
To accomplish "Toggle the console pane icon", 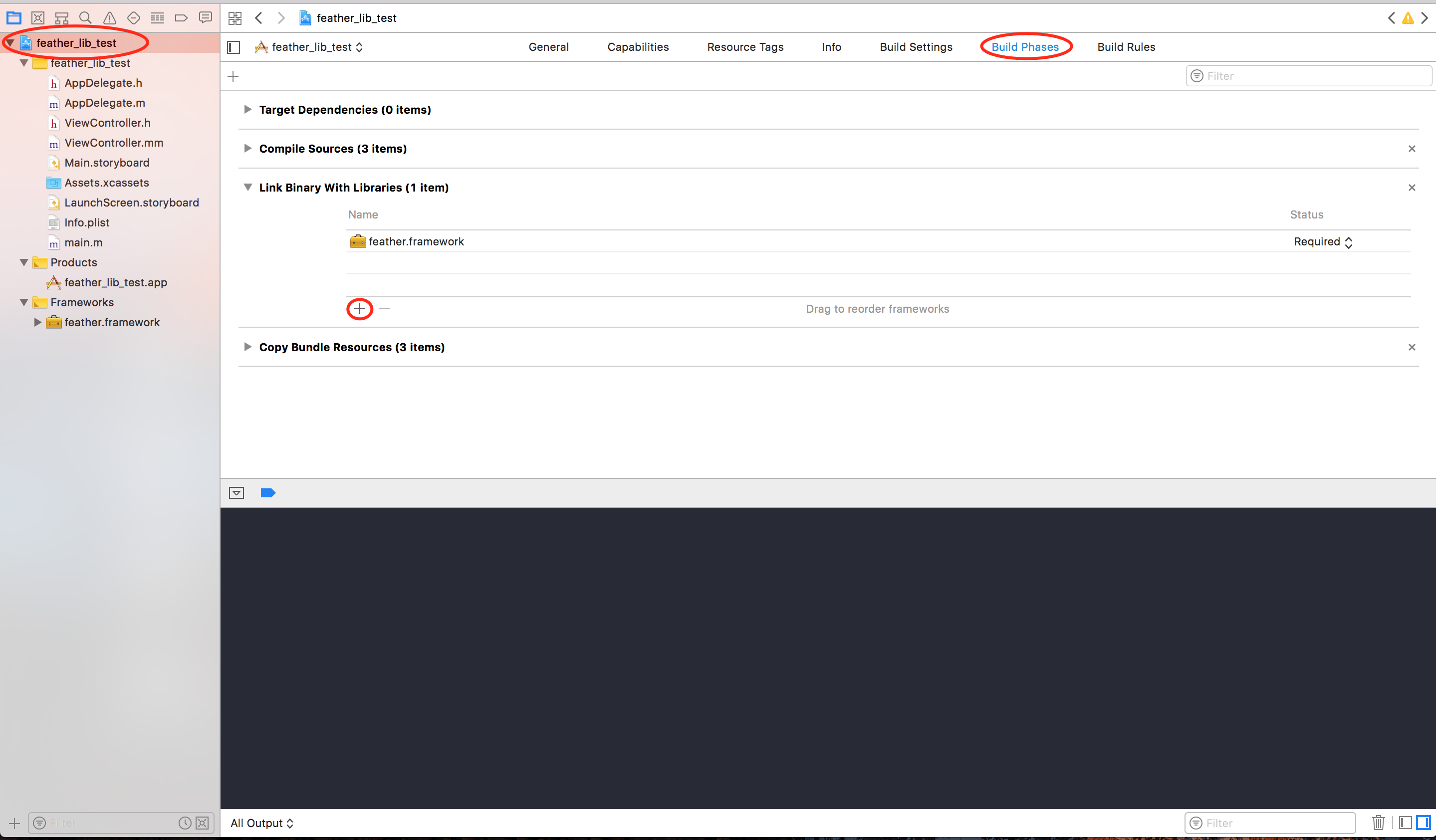I will (1424, 823).
